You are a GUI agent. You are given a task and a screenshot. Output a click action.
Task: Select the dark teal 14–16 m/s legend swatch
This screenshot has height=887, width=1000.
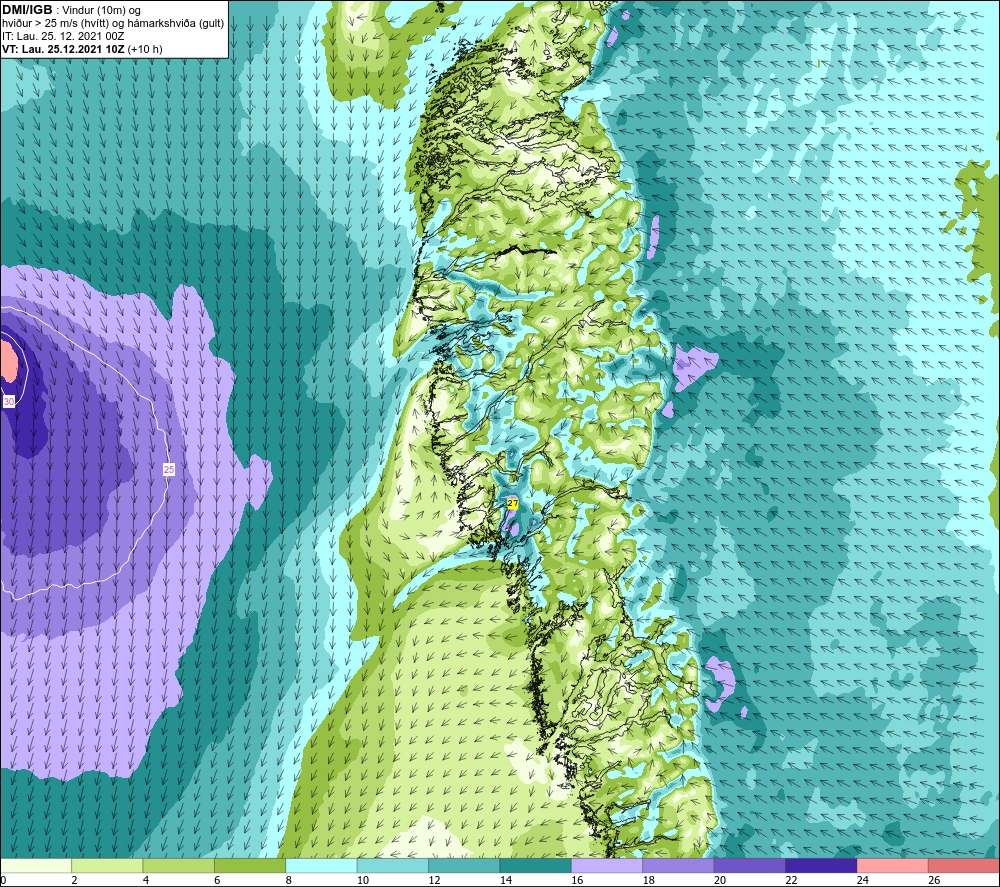pyautogui.click(x=536, y=865)
